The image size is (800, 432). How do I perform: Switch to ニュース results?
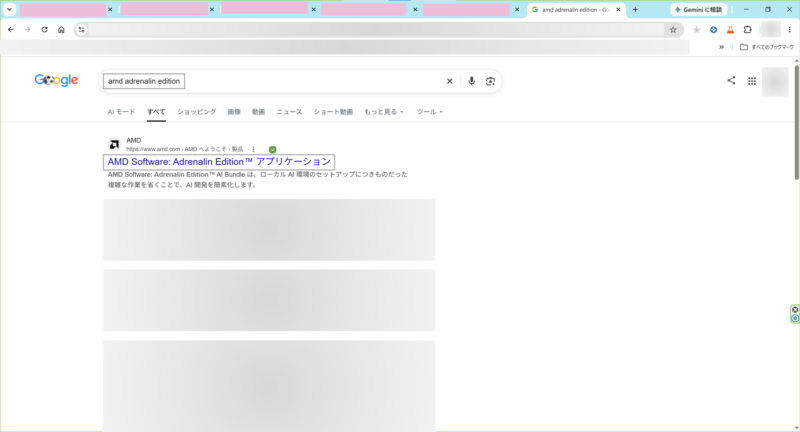pos(289,112)
